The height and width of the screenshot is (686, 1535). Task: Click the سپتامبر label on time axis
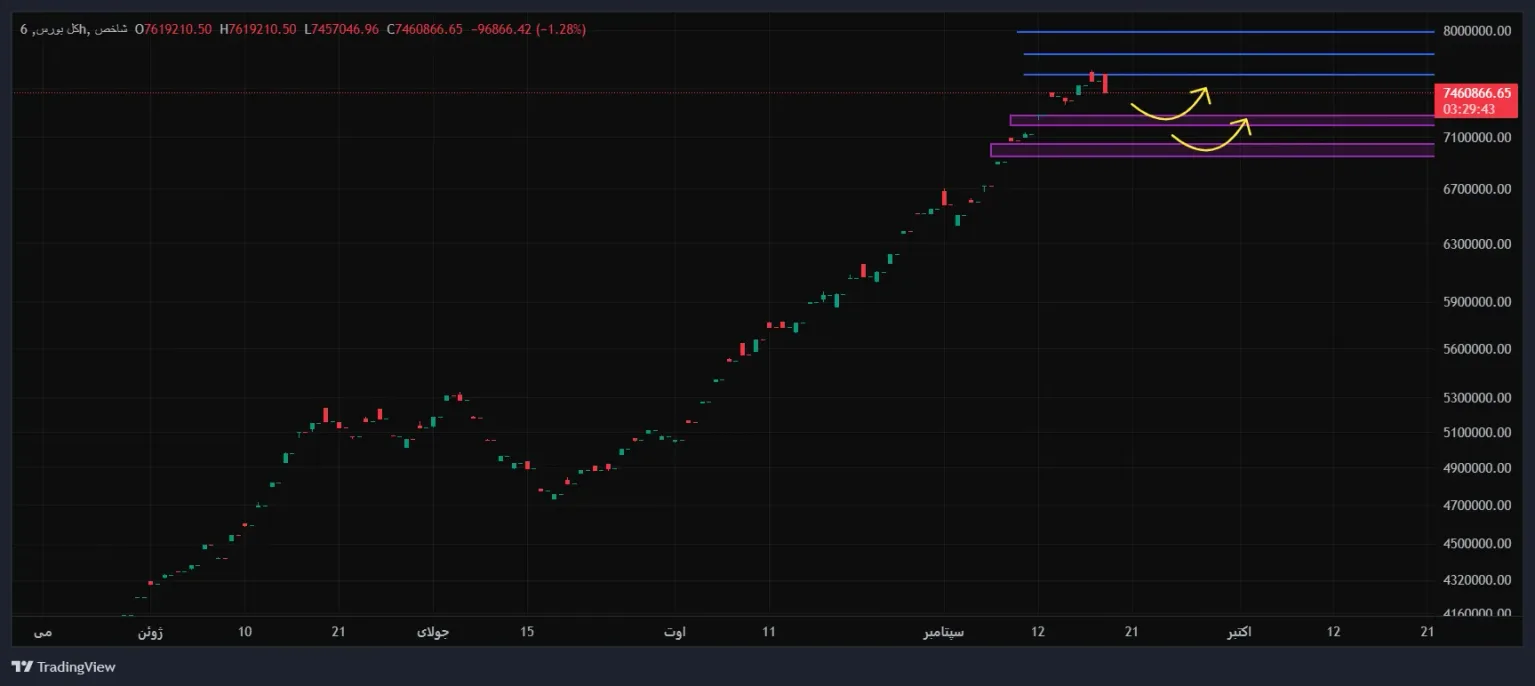point(945,633)
